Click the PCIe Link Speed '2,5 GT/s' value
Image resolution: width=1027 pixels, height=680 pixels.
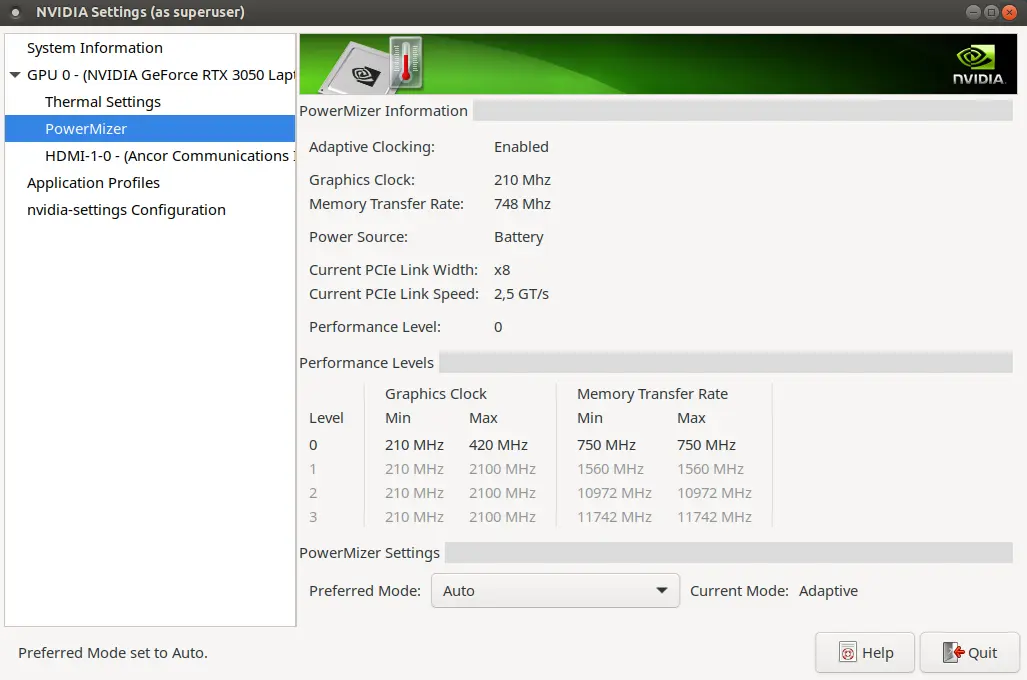click(521, 294)
